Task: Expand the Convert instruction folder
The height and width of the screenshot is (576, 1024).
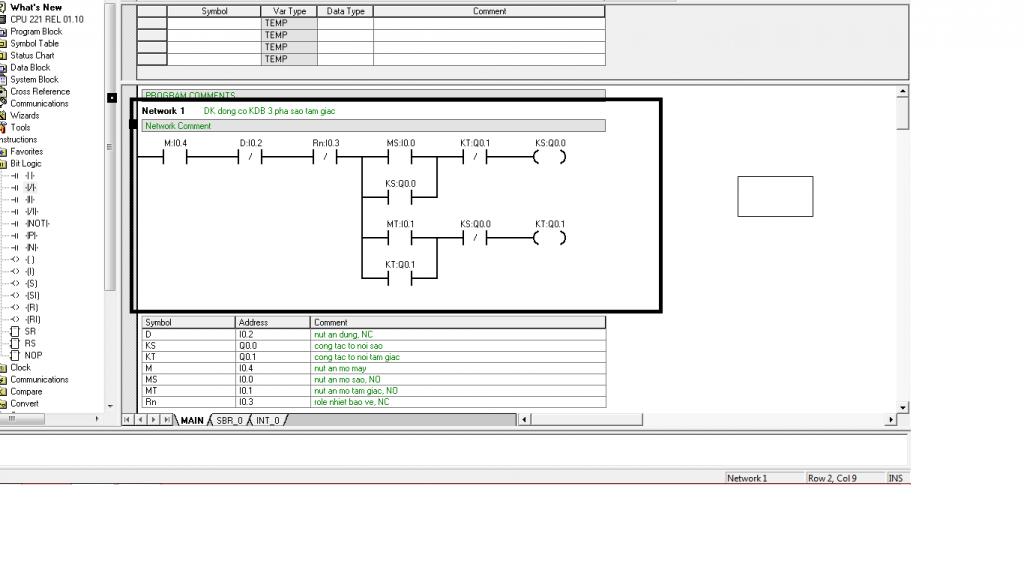Action: point(24,404)
